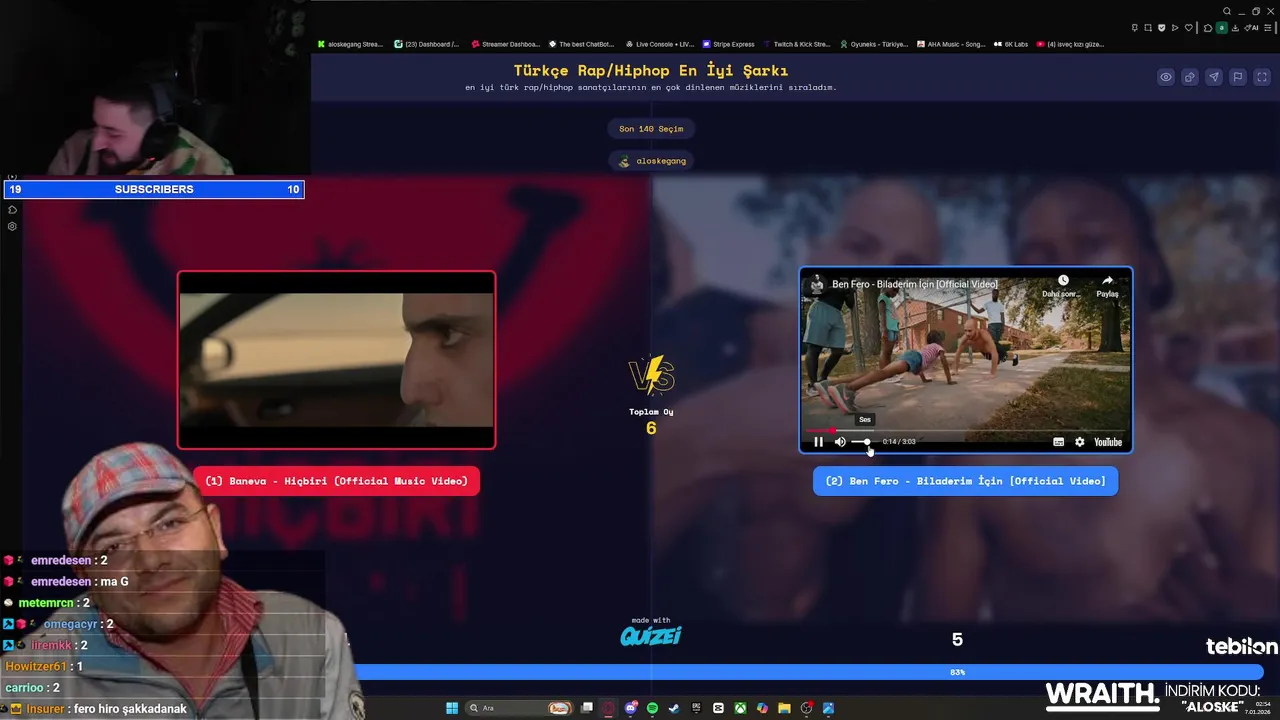Adjust the YouTube volume slider
Screen dimensions: 1280x720
pyautogui.click(x=861, y=442)
